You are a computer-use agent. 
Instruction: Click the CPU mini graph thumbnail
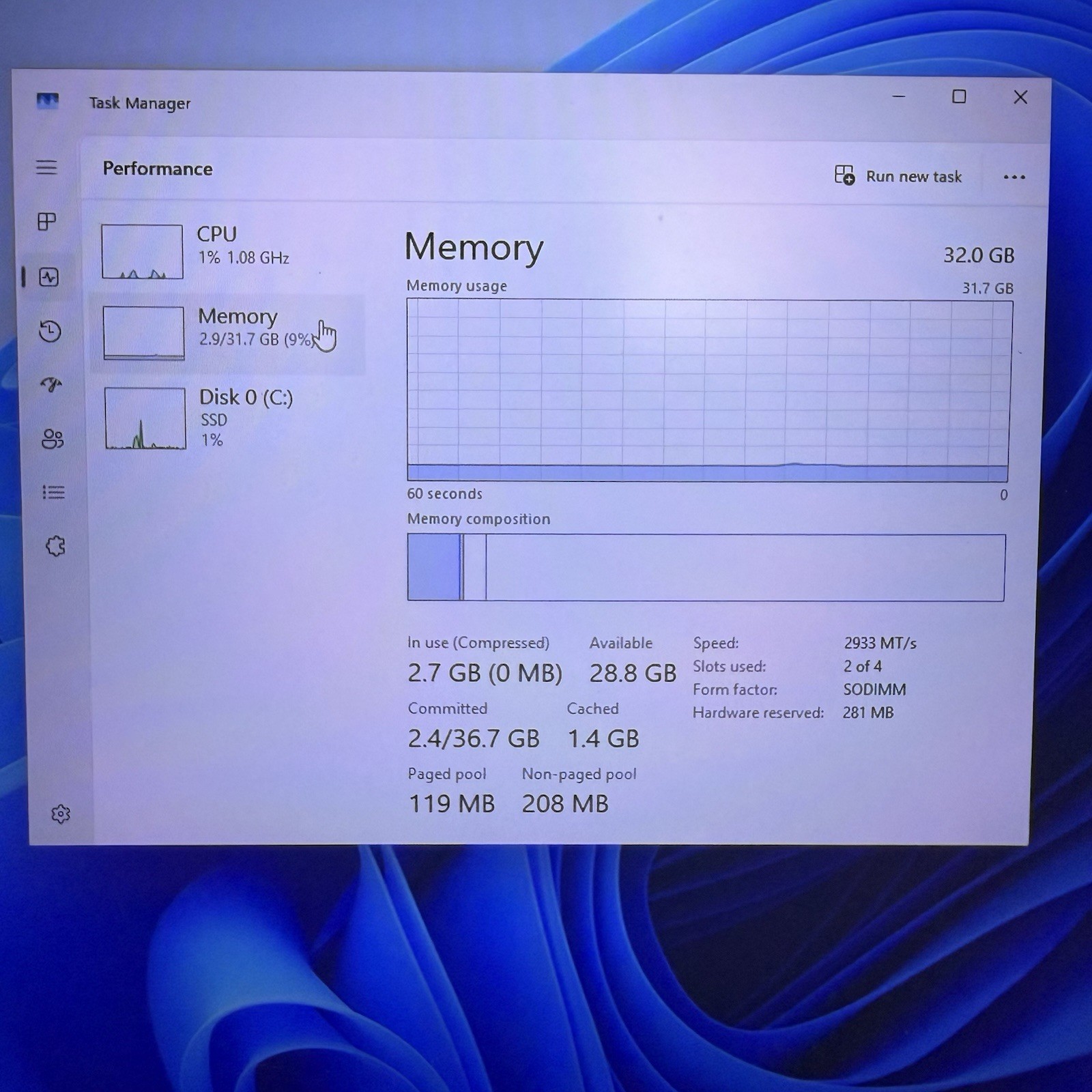pyautogui.click(x=142, y=252)
